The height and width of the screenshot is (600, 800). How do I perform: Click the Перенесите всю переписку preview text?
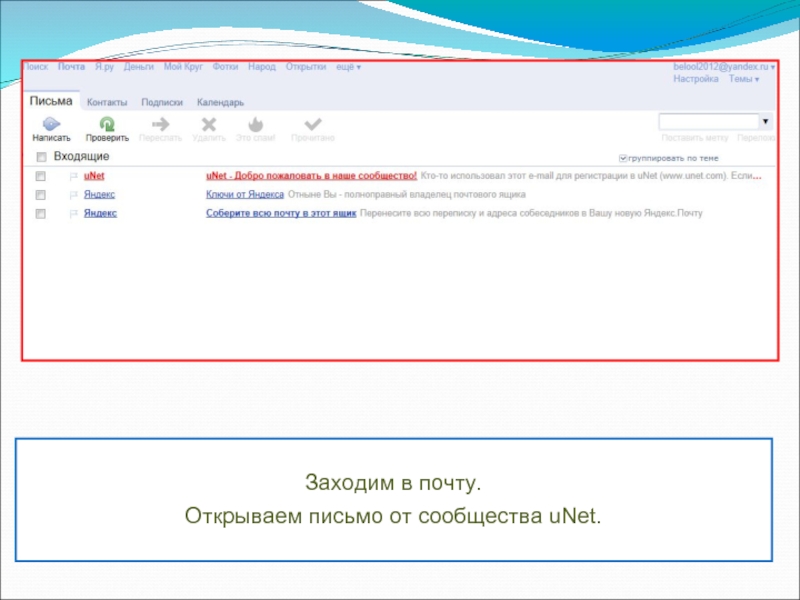click(531, 214)
